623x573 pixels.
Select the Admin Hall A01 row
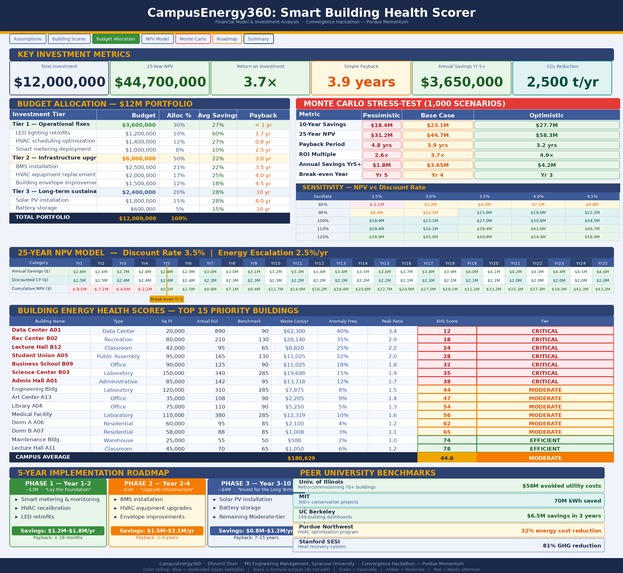312,381
